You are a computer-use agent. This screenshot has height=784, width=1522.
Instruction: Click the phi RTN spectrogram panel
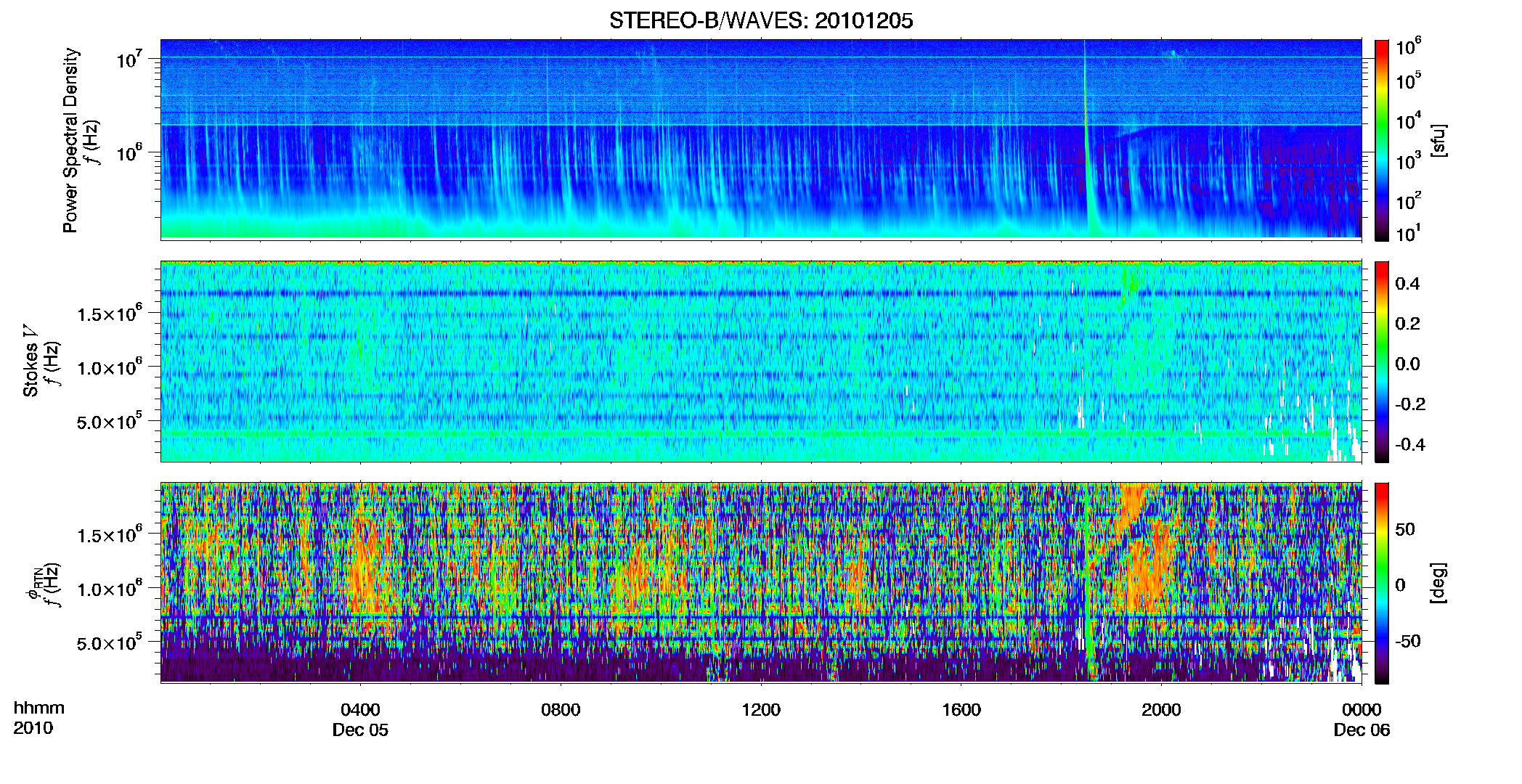[x=761, y=582]
